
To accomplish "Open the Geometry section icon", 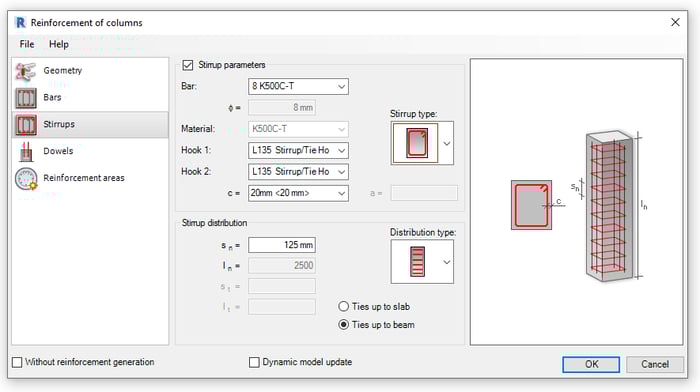I will [x=25, y=71].
